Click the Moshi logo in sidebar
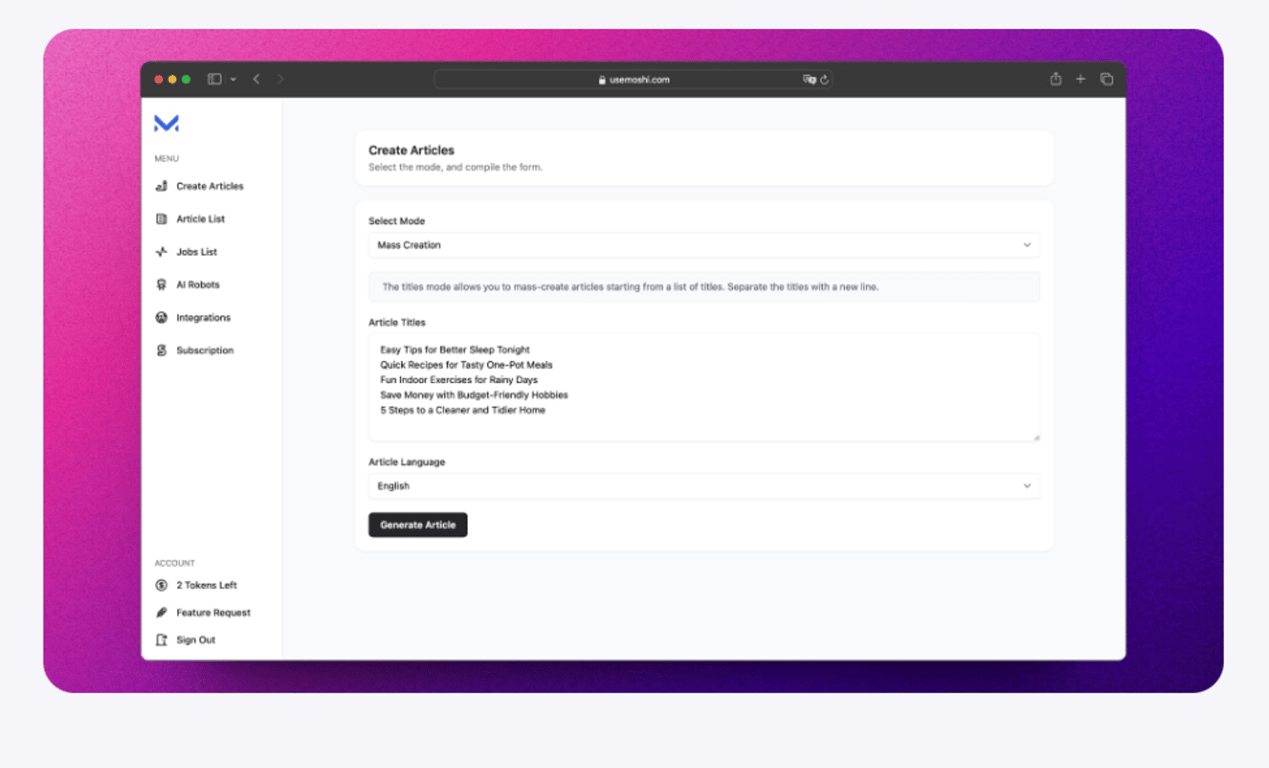1269x768 pixels. tap(166, 123)
